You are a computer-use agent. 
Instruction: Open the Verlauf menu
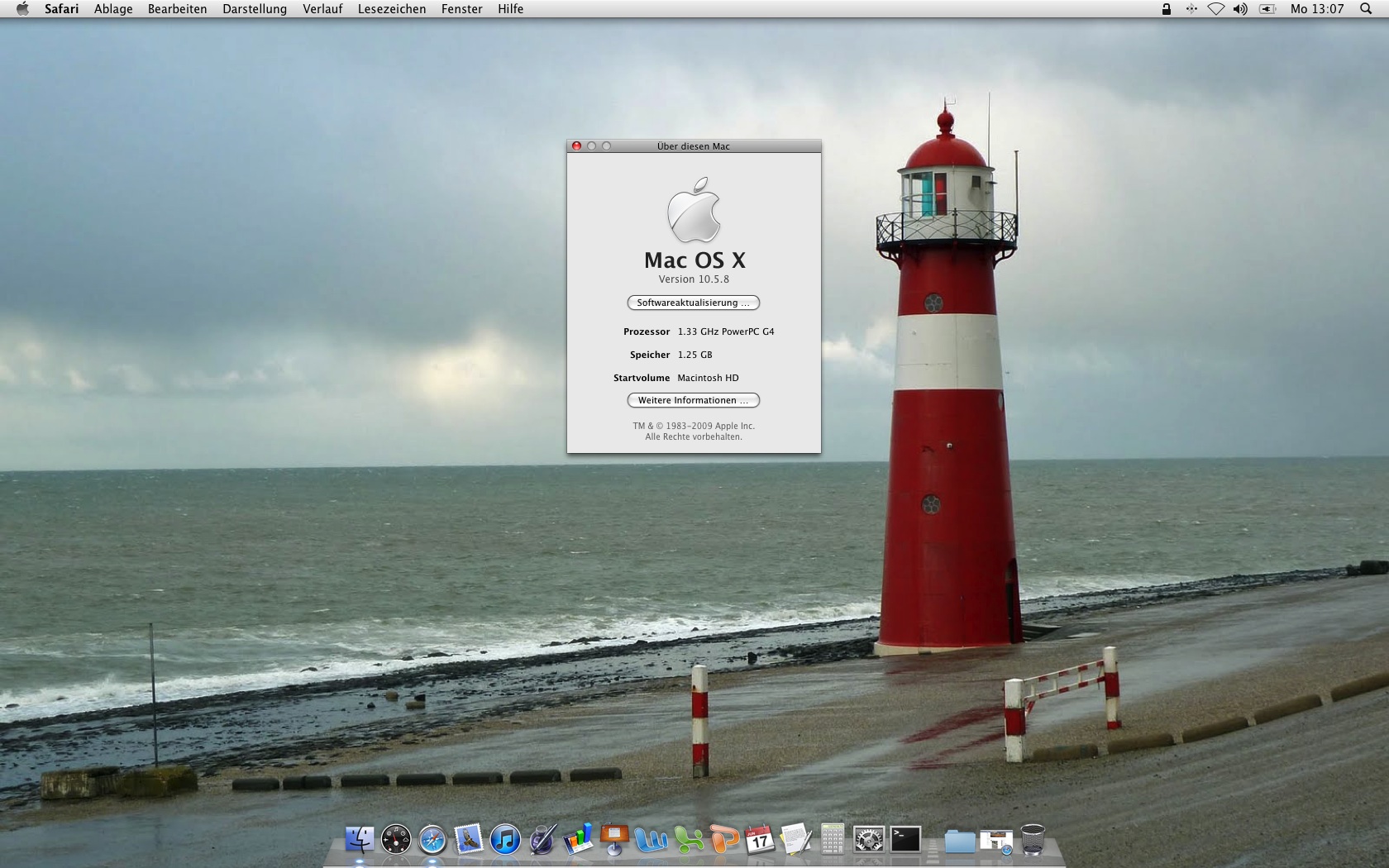pos(322,9)
